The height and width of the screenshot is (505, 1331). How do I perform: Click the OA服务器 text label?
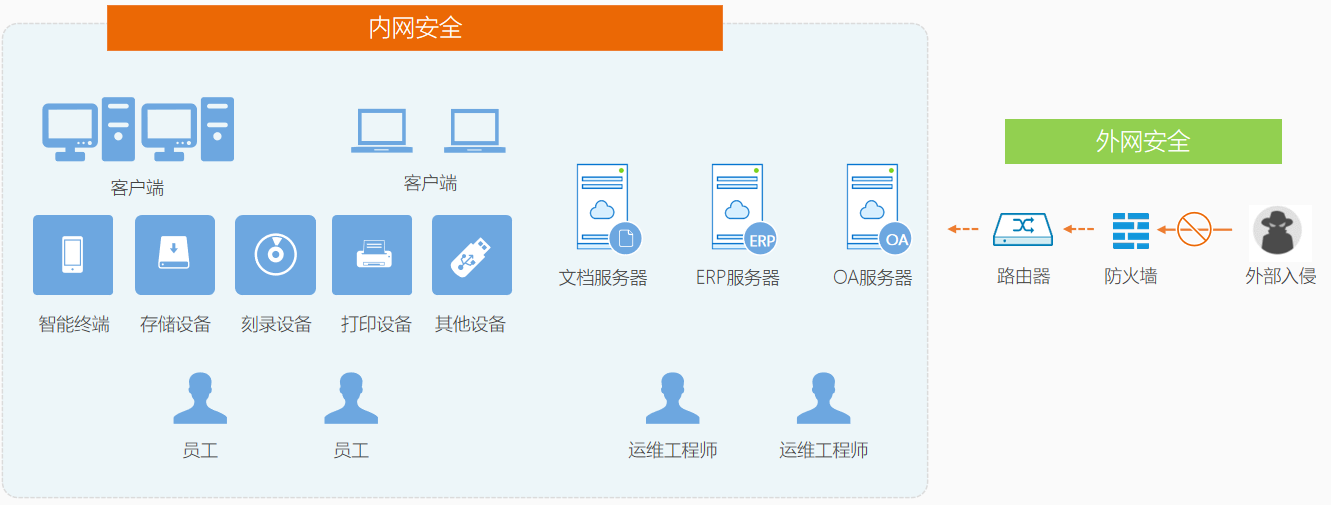(x=873, y=278)
